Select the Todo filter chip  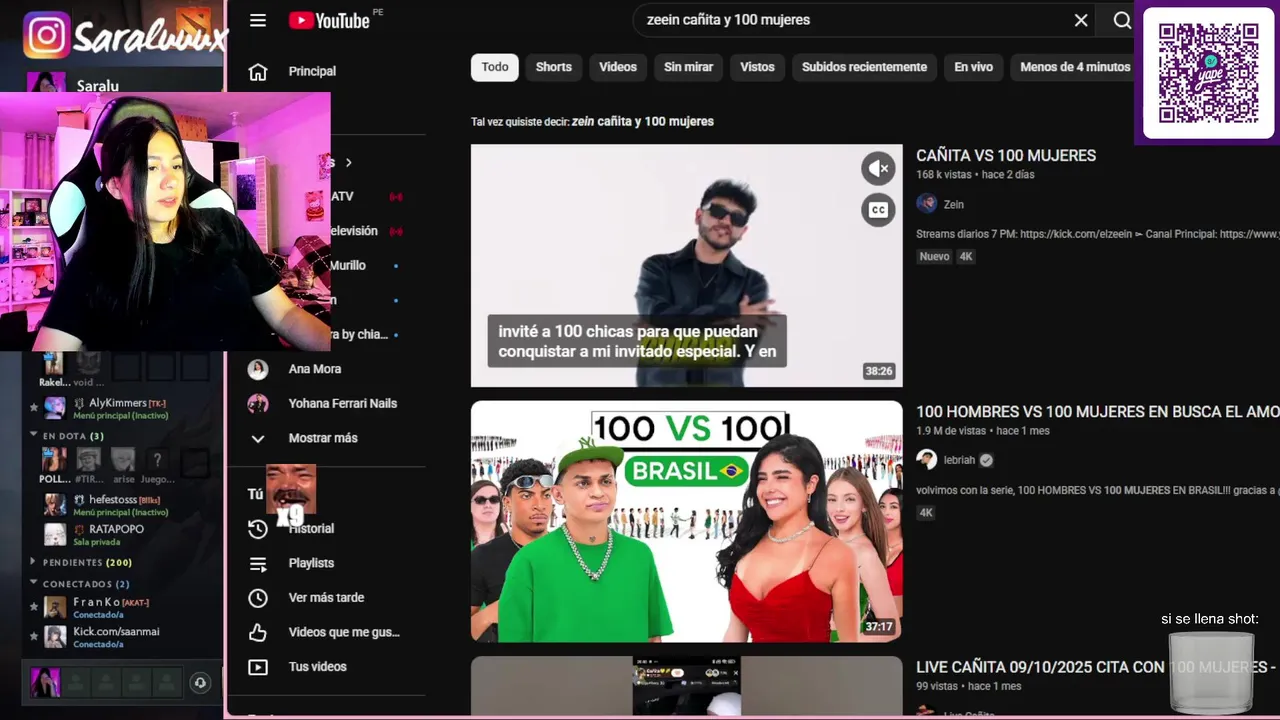coord(495,67)
